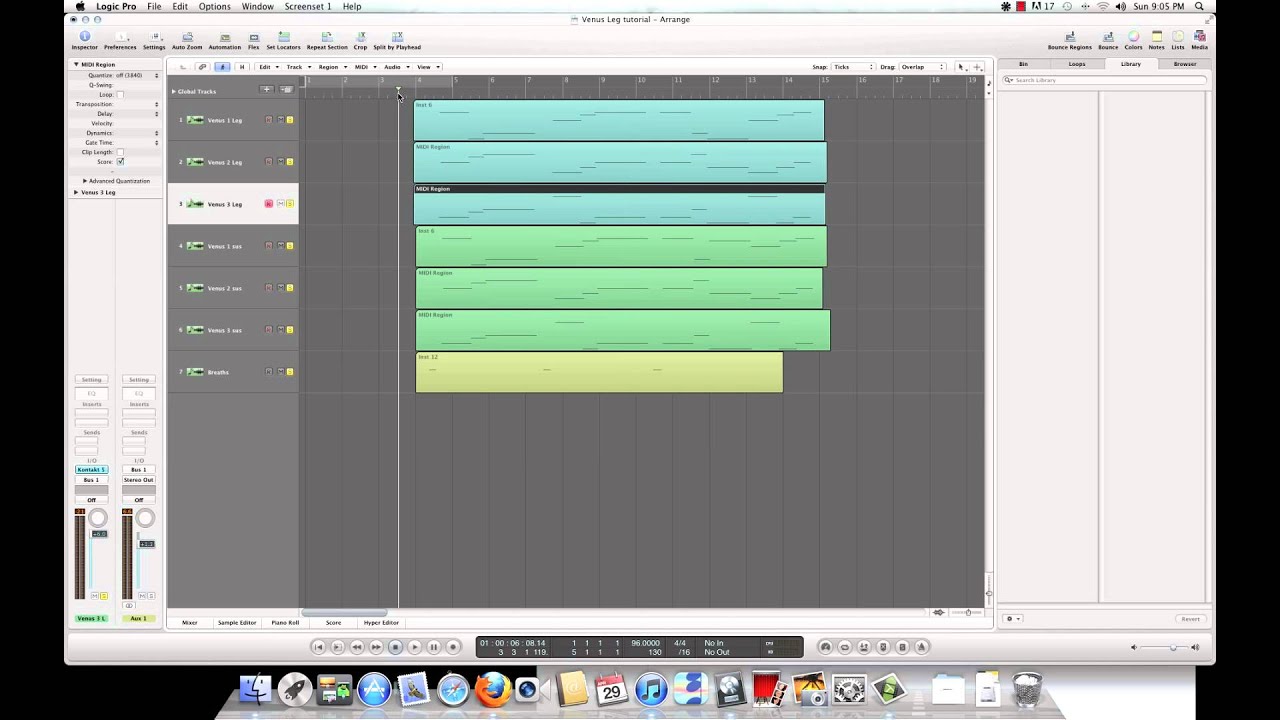Open the Firefox icon in the Dock
Screen dimensions: 1280x720
click(x=492, y=689)
